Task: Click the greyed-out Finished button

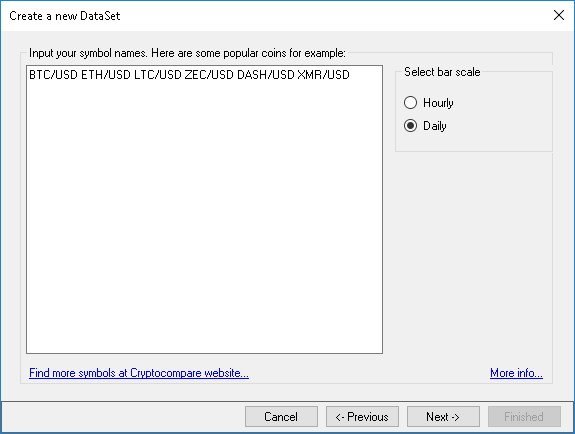Action: (x=524, y=416)
